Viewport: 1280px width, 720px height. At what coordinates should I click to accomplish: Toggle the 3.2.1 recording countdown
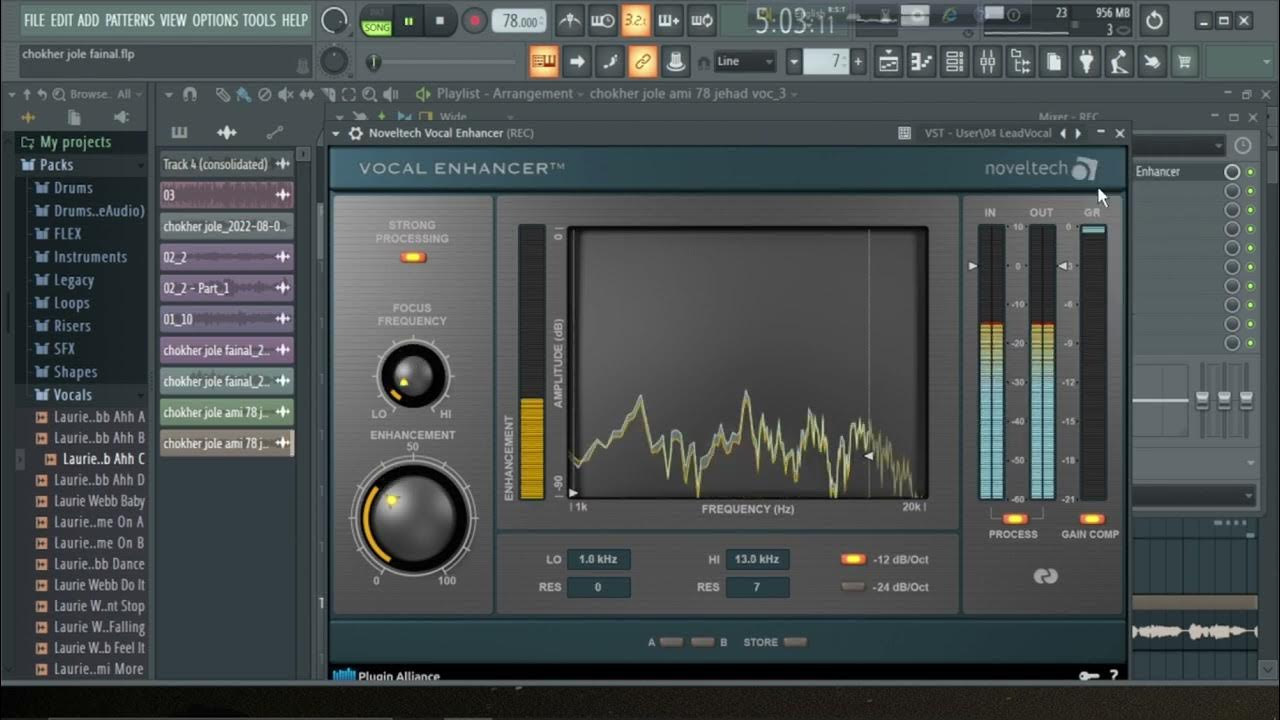pos(635,20)
